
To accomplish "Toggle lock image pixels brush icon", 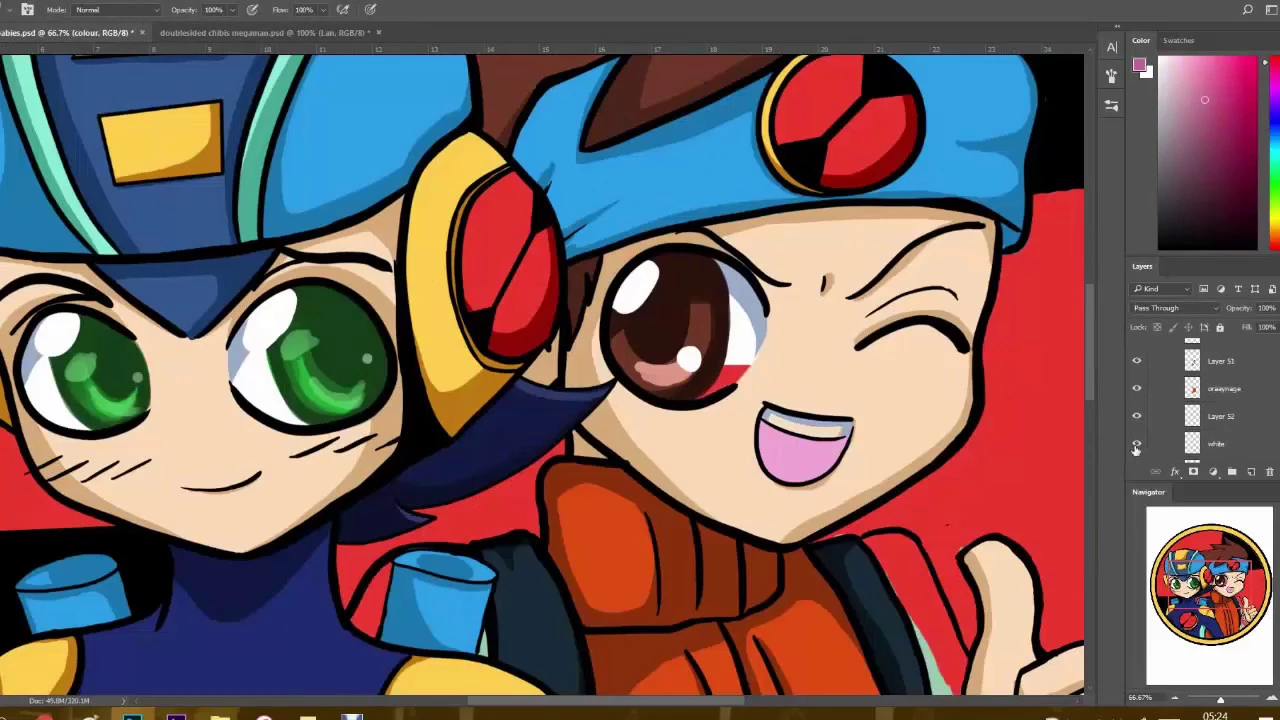I will pyautogui.click(x=1173, y=327).
